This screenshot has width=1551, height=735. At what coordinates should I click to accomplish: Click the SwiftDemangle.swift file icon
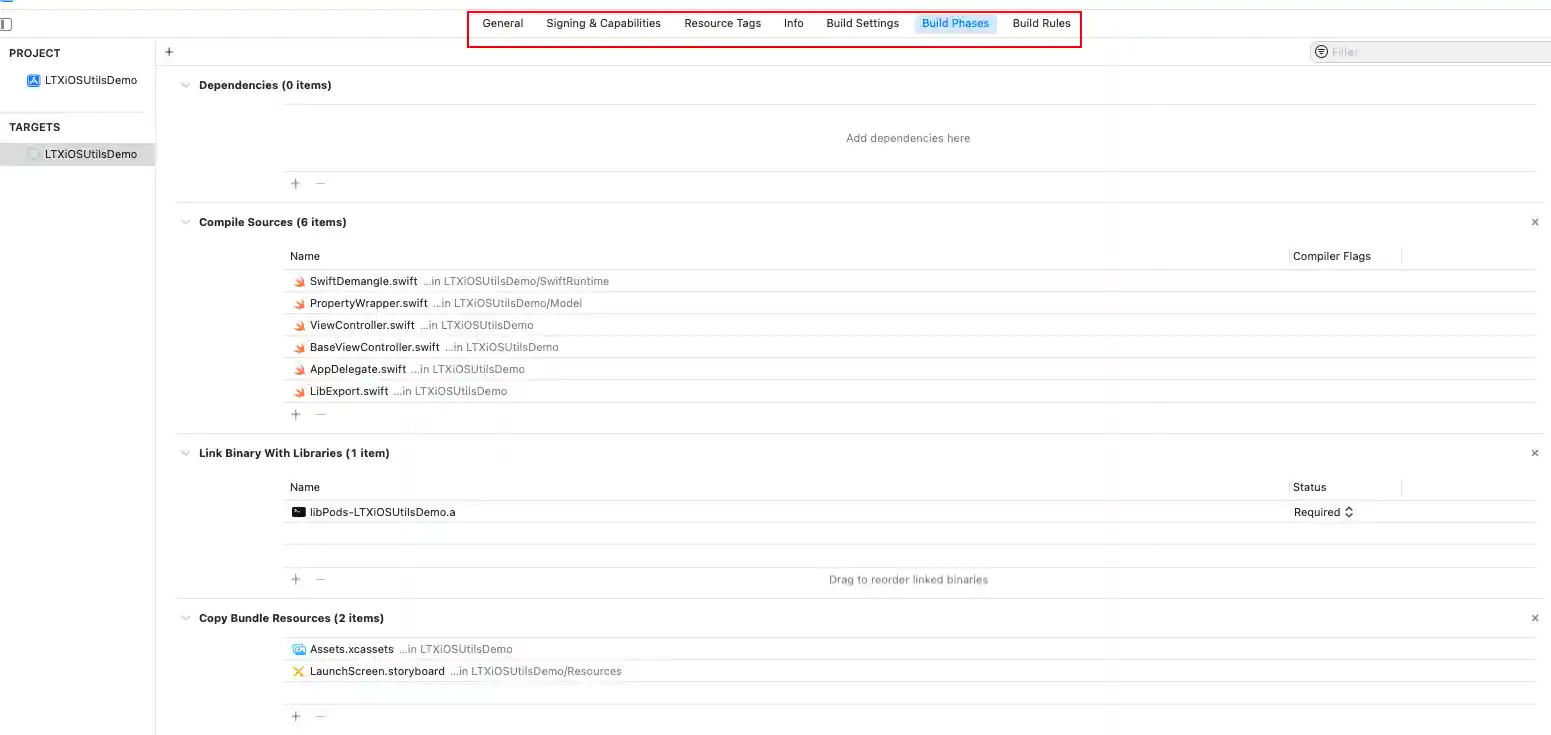[x=299, y=282]
